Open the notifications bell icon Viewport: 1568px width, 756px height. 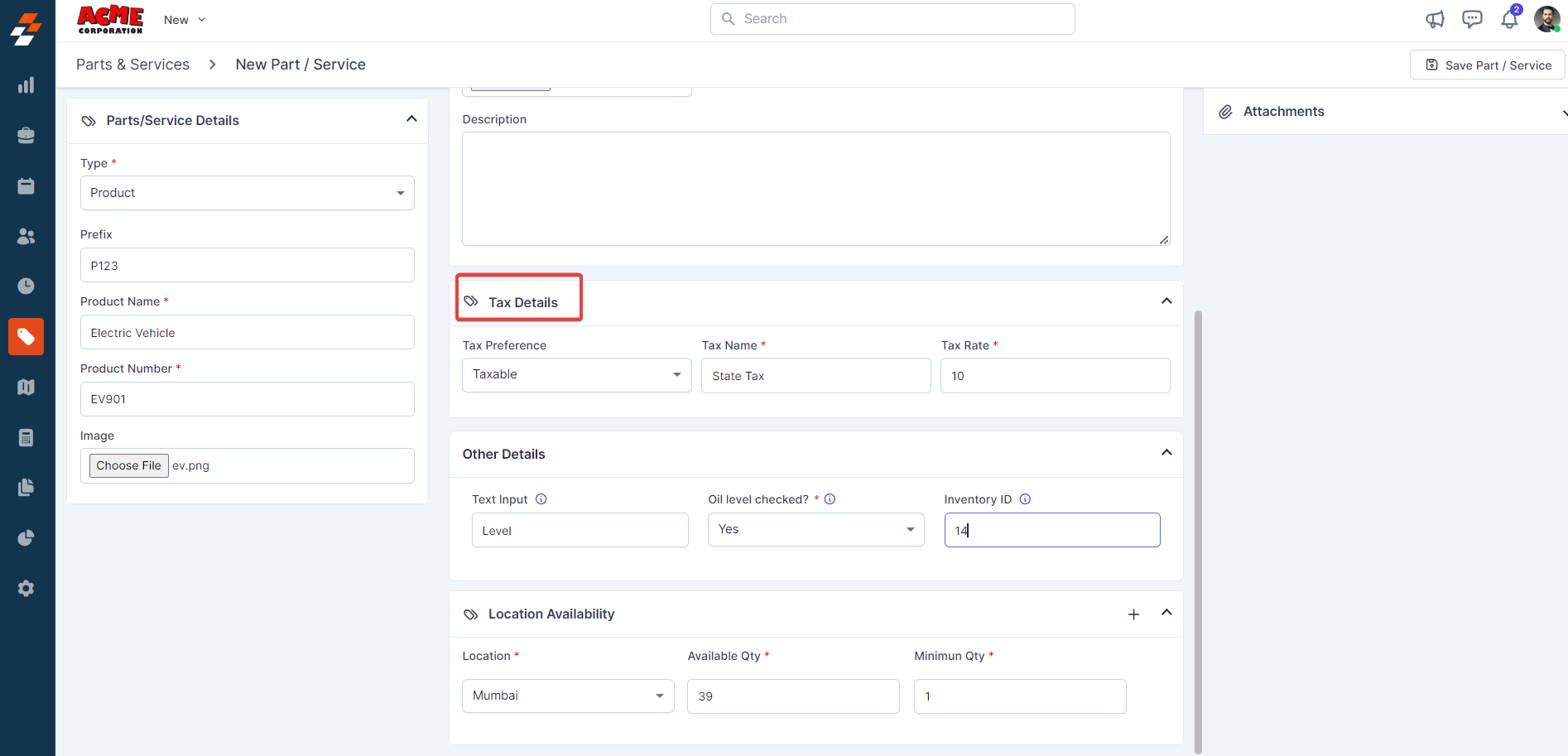tap(1509, 20)
